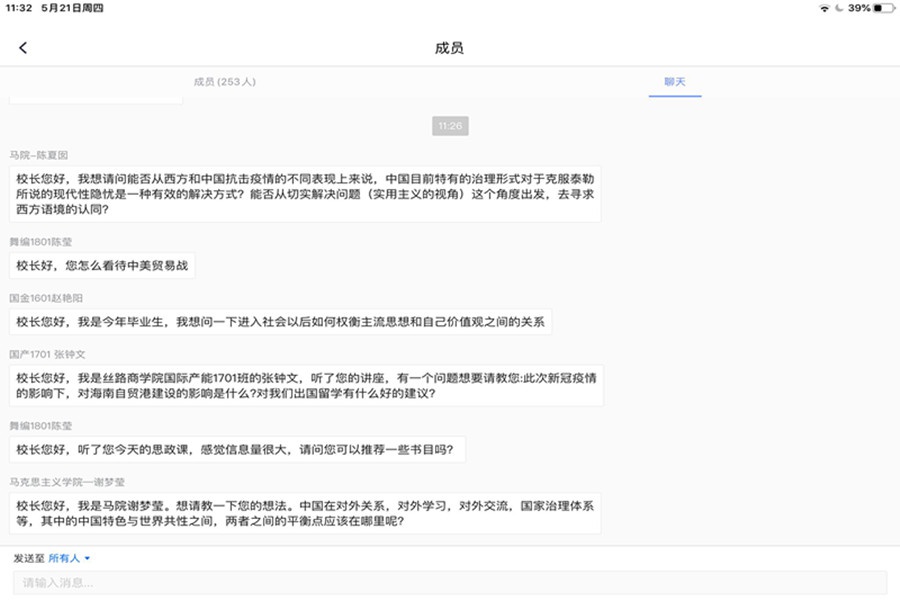
Task: Click the 请输入消息 message input field
Action: (449, 583)
